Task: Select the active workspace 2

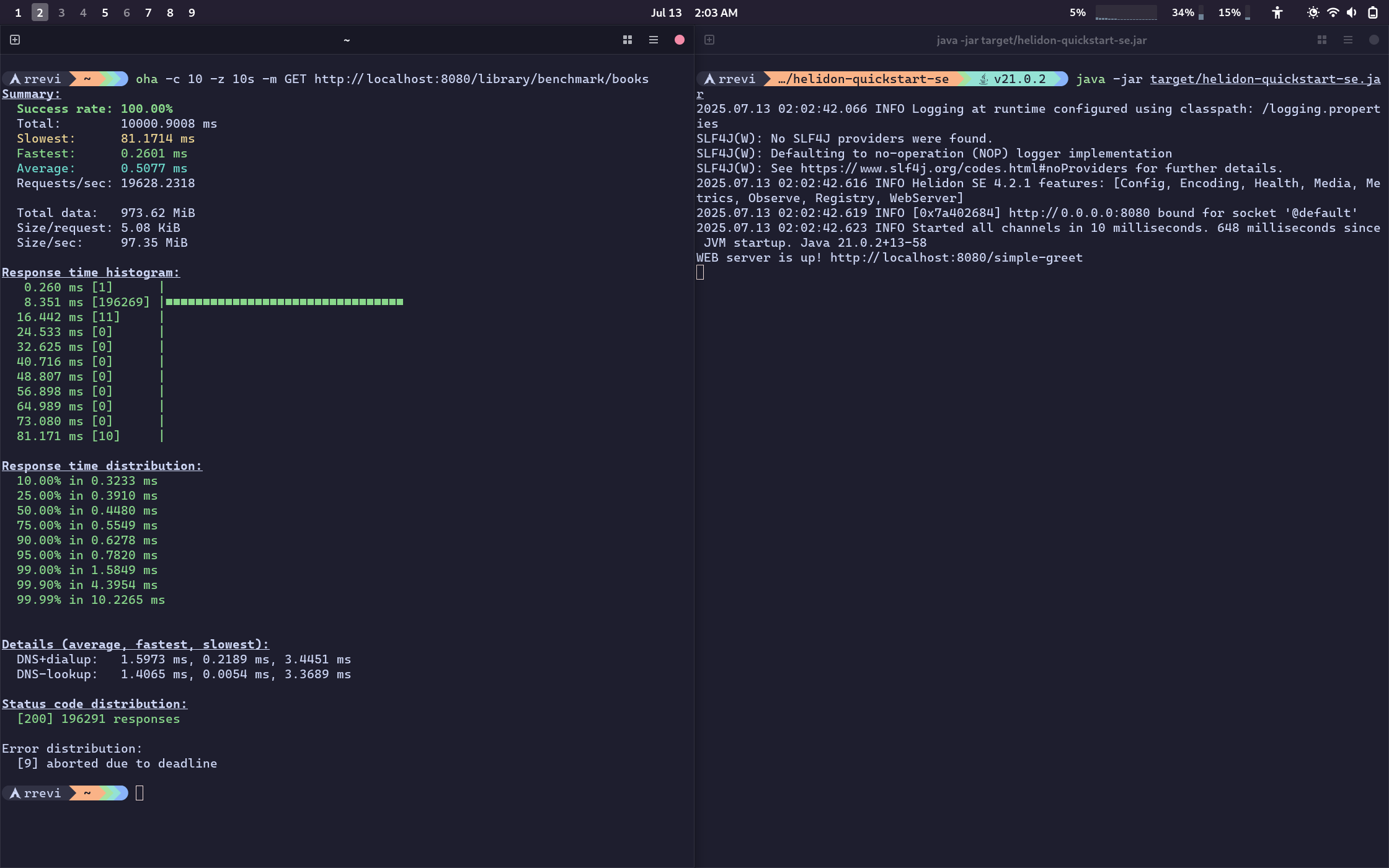Action: click(40, 12)
